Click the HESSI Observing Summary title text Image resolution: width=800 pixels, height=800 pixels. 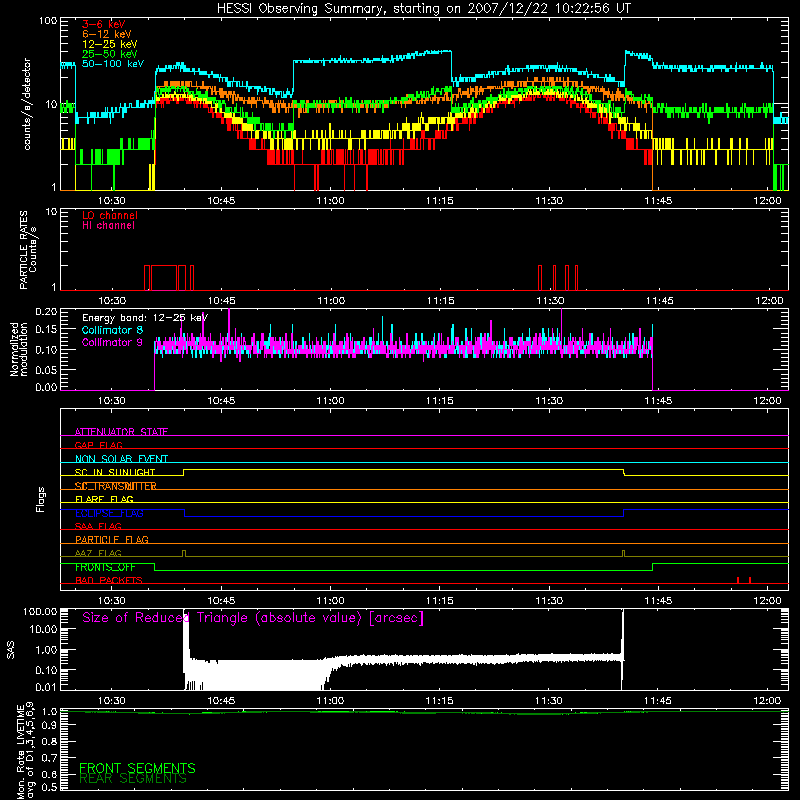(423, 9)
